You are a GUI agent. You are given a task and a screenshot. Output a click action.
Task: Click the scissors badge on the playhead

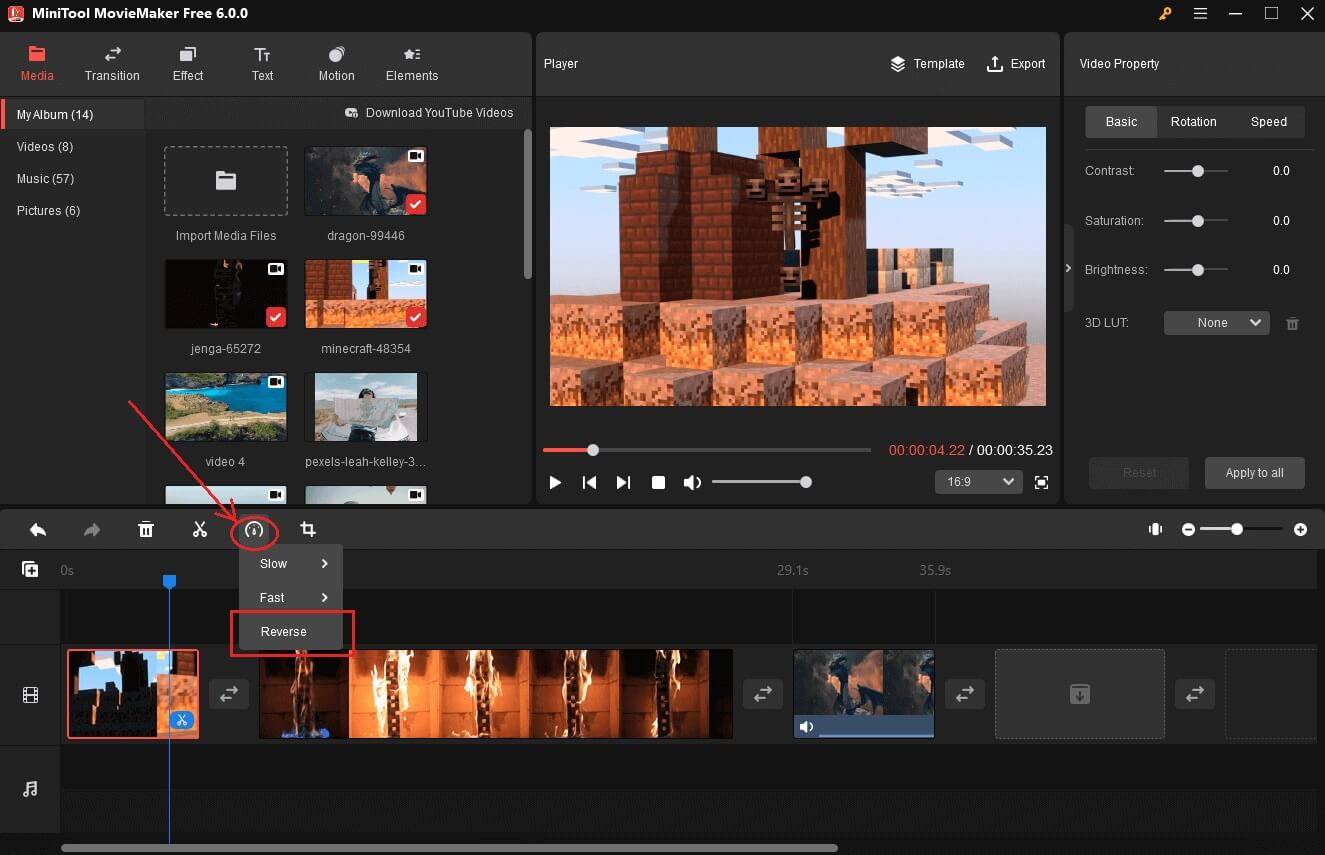[182, 720]
